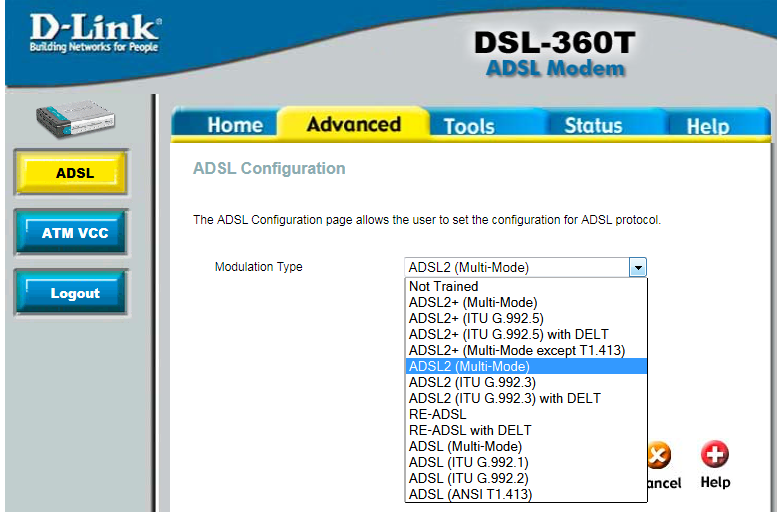Click the Modulation Type label
Screen dimensions: 777x512
[x=258, y=267]
